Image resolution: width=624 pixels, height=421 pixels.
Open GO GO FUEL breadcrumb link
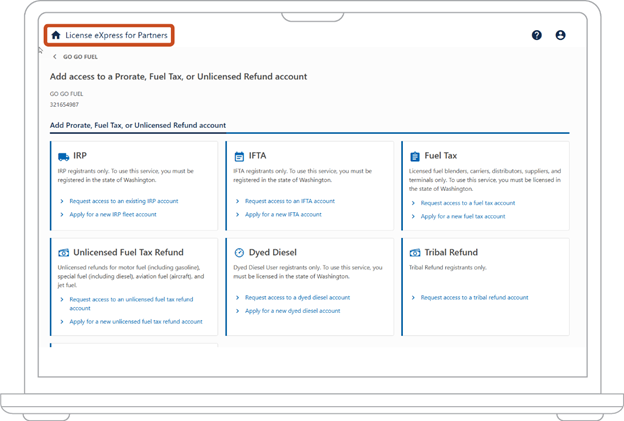pos(80,57)
